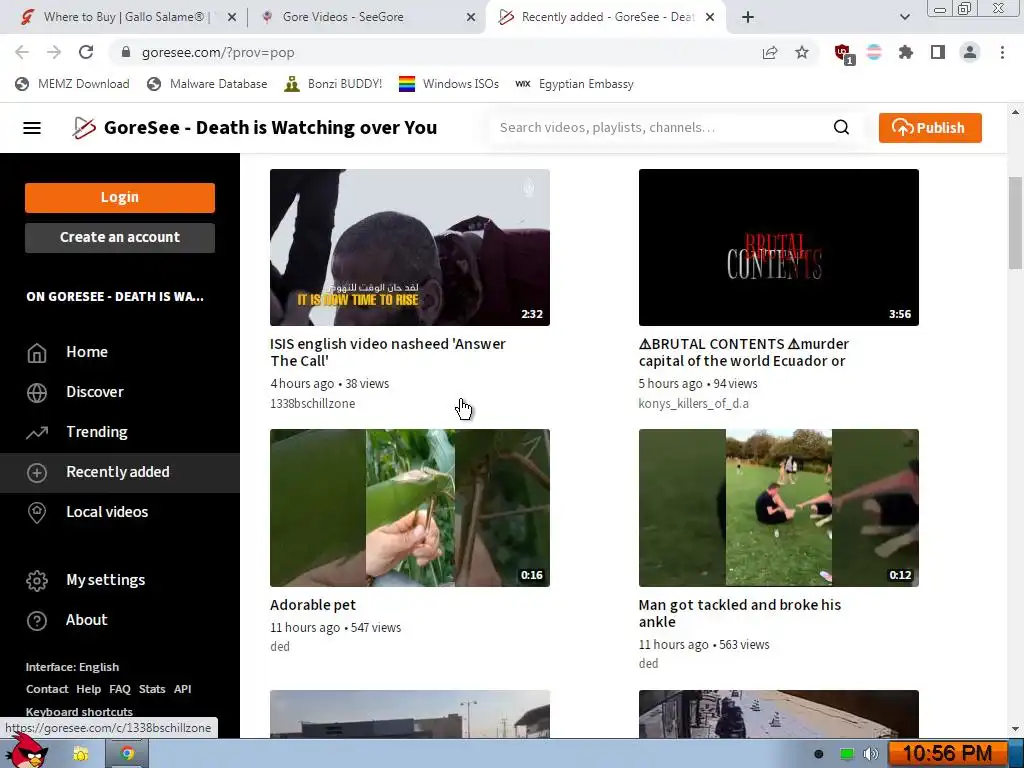The image size is (1024, 768).
Task: Open the Trending arrow icon
Action: 37,432
